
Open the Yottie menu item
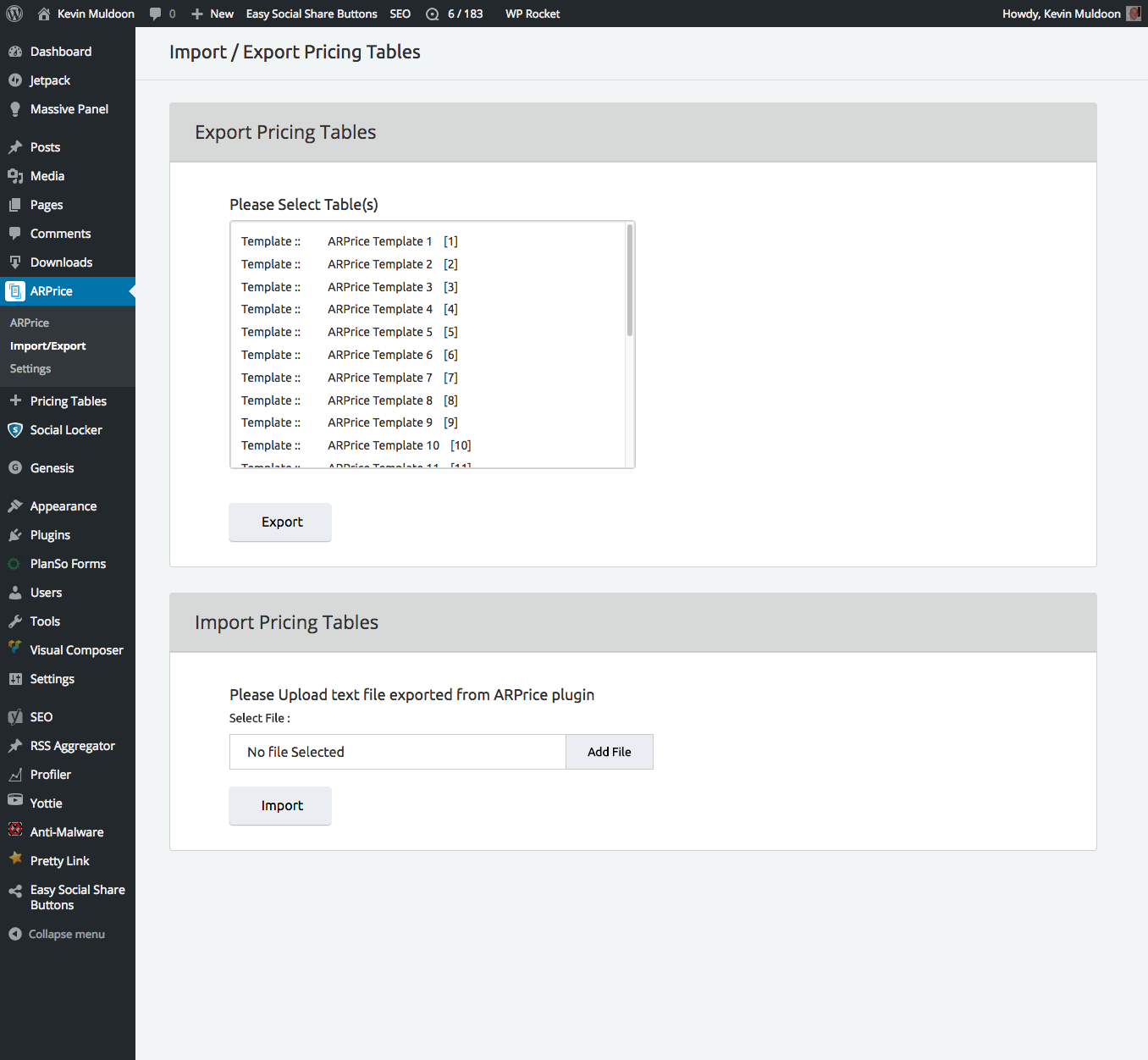click(68, 803)
